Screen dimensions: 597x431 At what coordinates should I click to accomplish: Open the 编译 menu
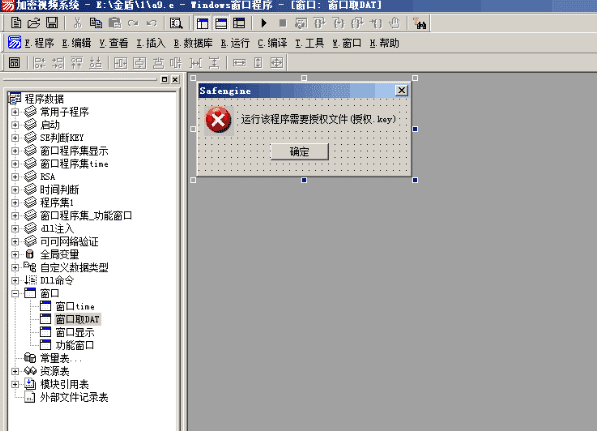point(272,43)
